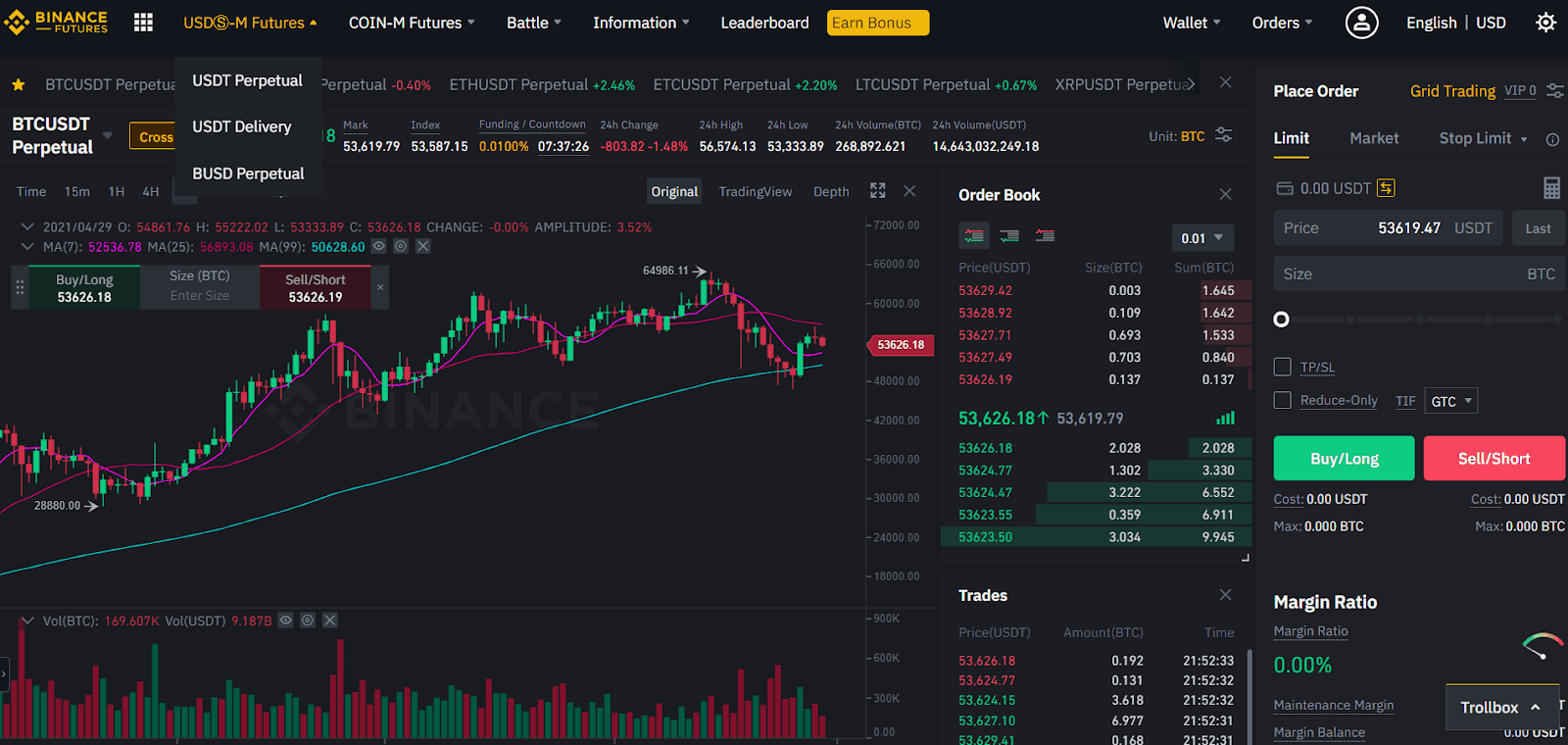Open the Battle dropdown menu
The height and width of the screenshot is (745, 1568).
coord(534,23)
